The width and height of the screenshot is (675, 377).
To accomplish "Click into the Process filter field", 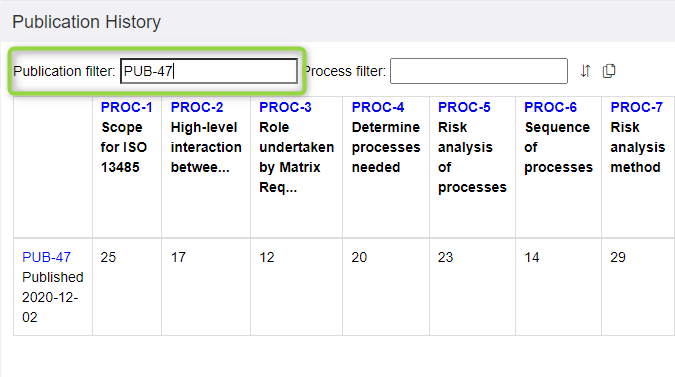I will 479,71.
